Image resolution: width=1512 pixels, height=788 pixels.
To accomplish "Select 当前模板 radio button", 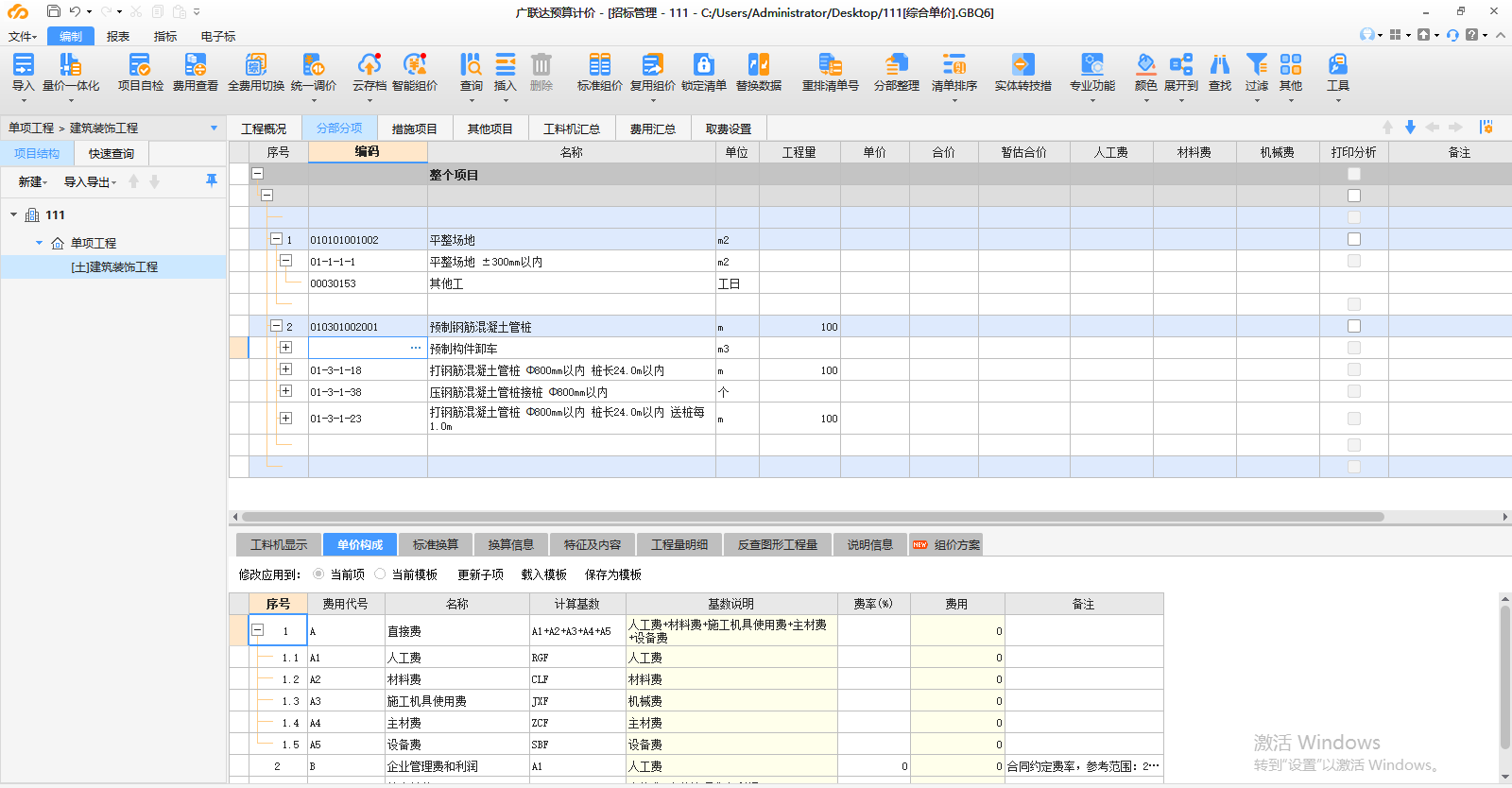I will 380,574.
